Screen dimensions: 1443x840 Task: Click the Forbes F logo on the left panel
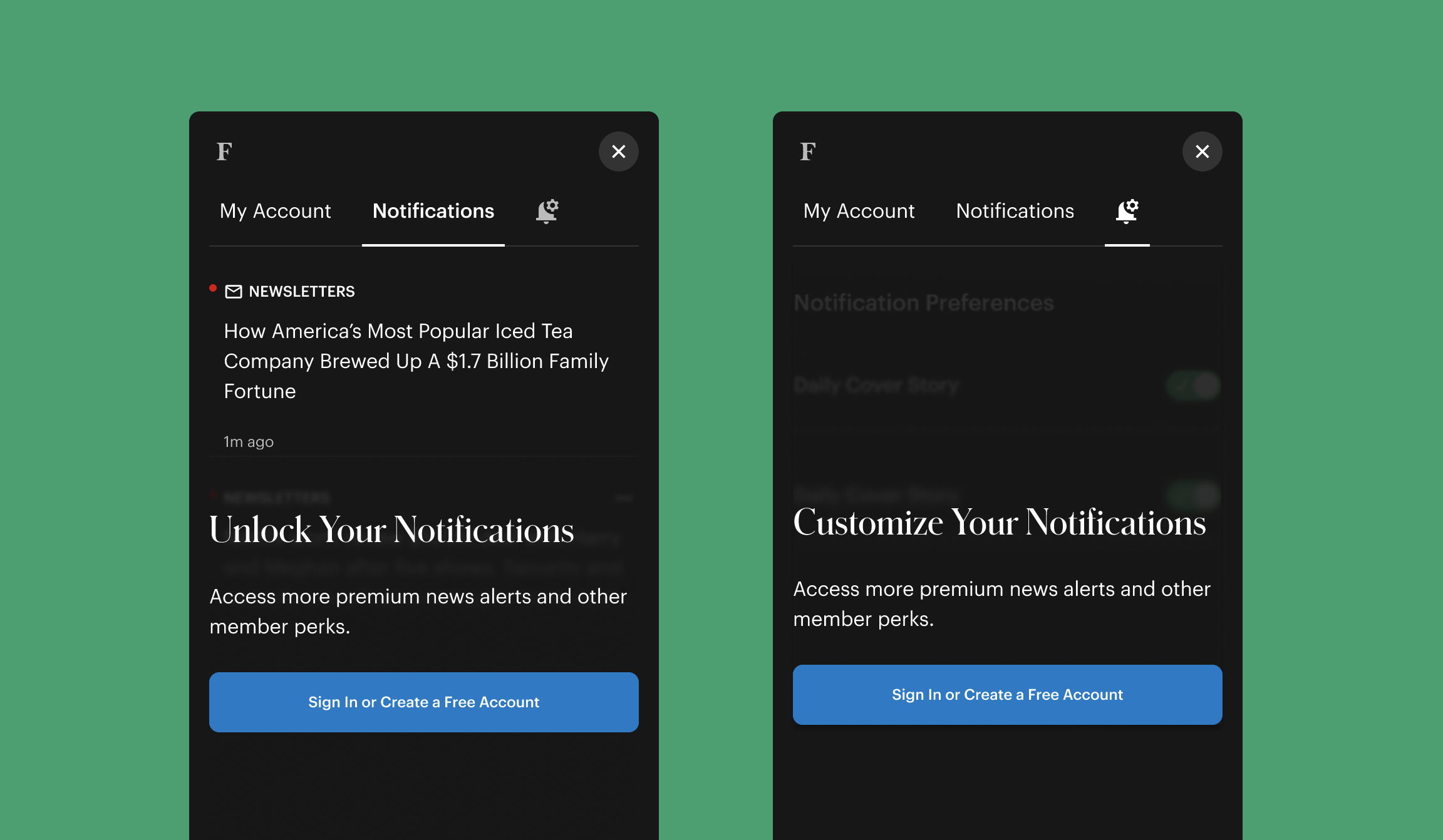coord(224,152)
